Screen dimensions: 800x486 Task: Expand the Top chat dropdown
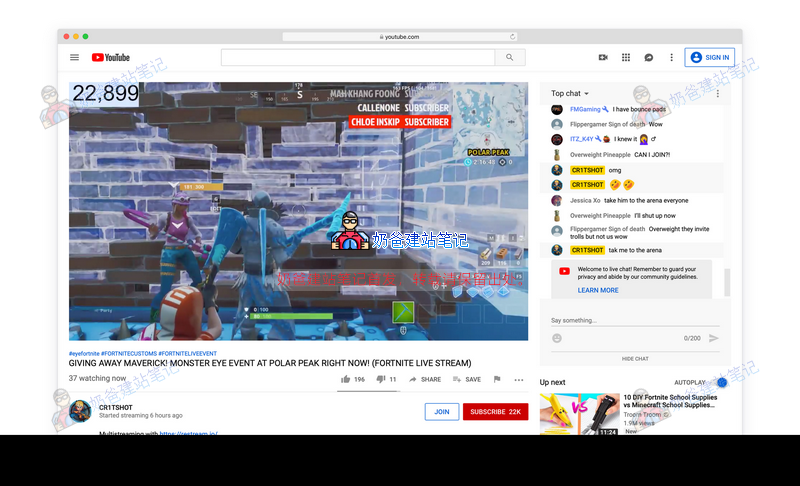point(570,93)
